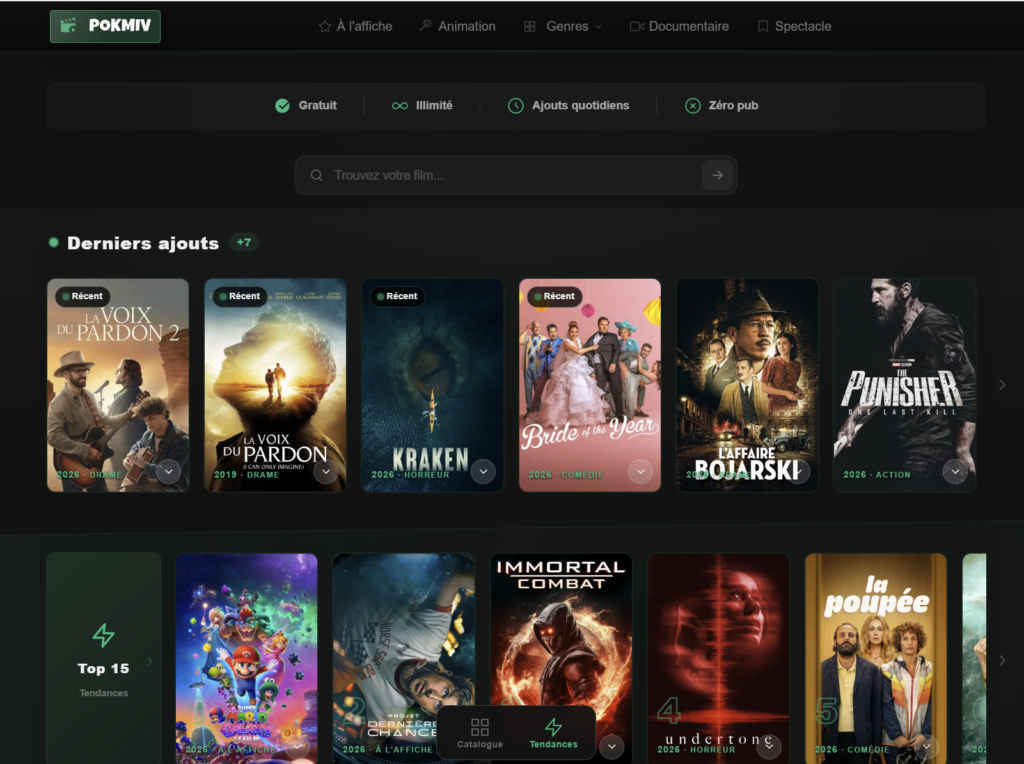Expand details on 2019 La Voix du Pardon
This screenshot has width=1024, height=764.
[x=326, y=471]
